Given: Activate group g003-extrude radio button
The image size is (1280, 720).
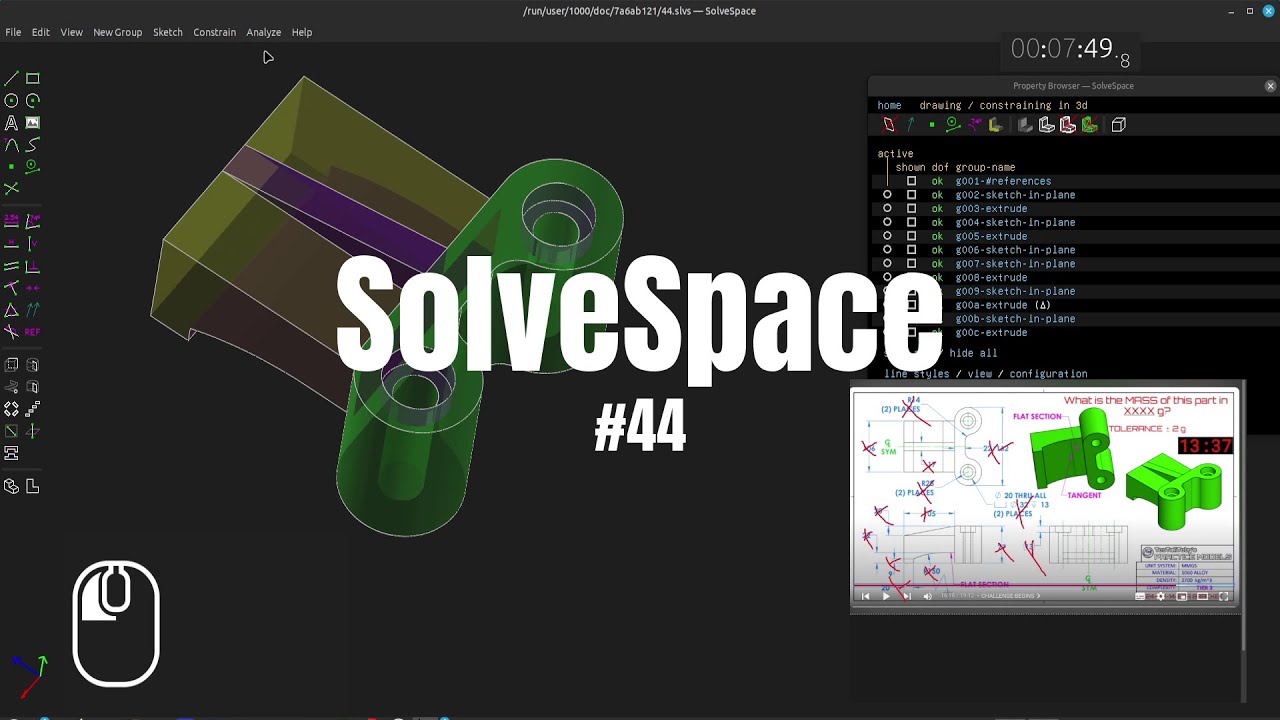Looking at the screenshot, I should click(887, 209).
